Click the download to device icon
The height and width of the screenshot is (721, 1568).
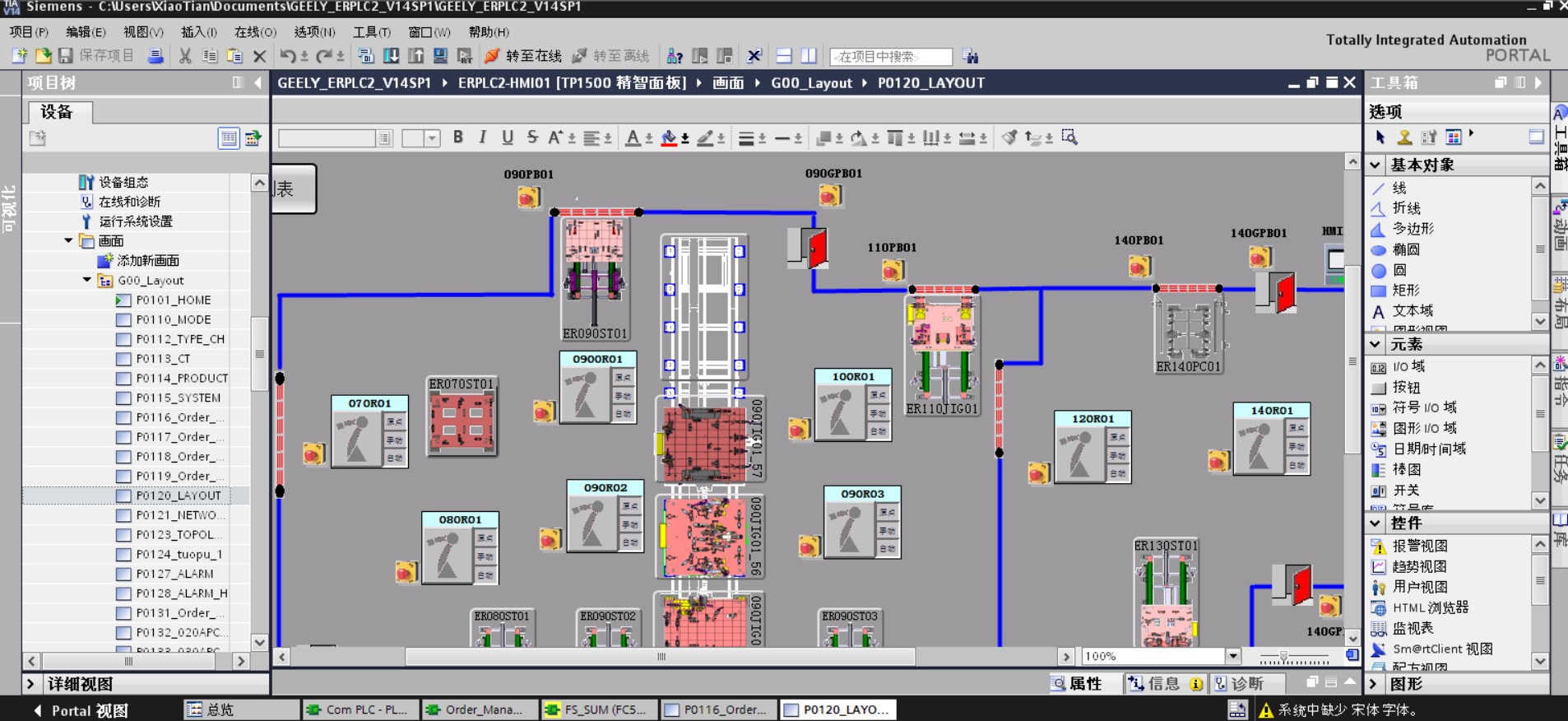click(x=392, y=56)
